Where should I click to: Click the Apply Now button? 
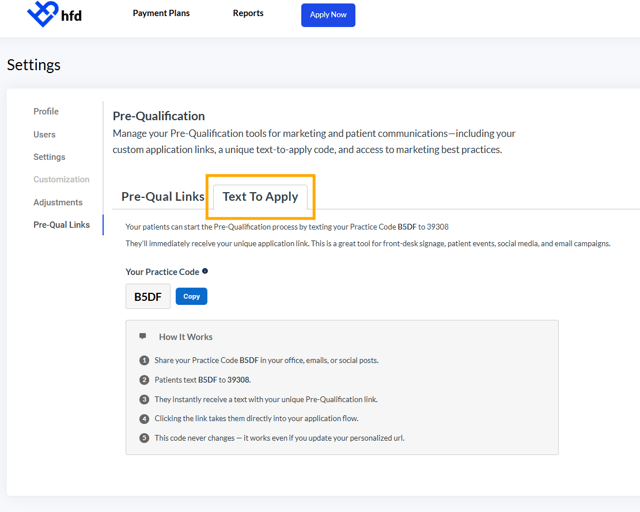pos(328,15)
